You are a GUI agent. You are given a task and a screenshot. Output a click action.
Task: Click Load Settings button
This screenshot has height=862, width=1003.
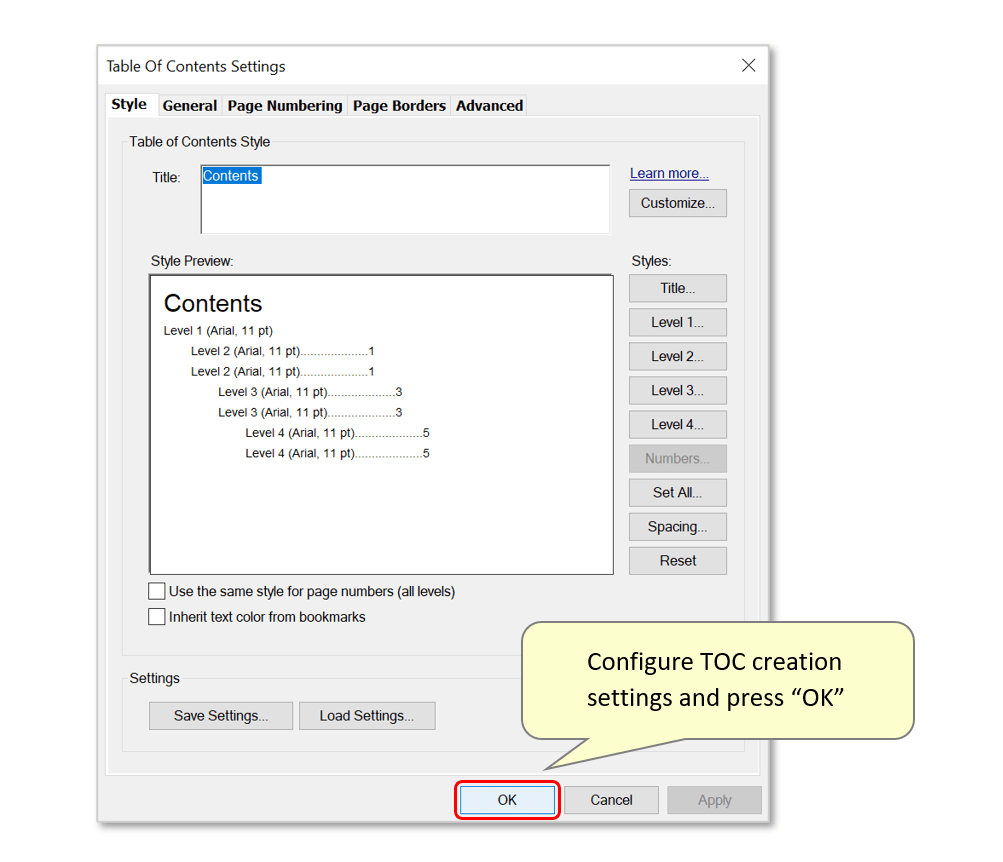pyautogui.click(x=367, y=716)
